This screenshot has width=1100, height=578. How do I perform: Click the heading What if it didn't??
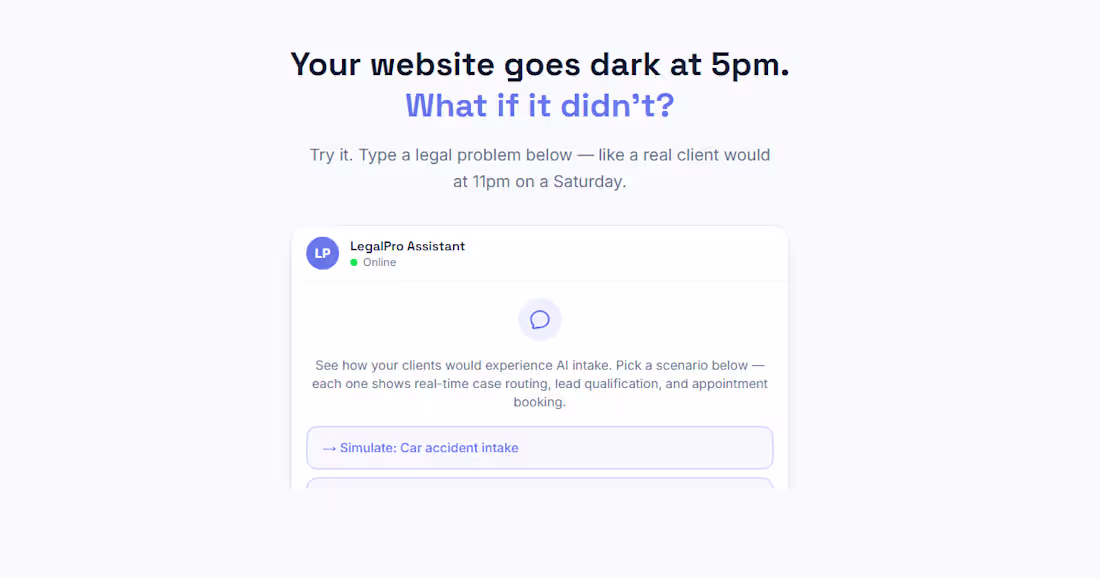click(x=540, y=105)
